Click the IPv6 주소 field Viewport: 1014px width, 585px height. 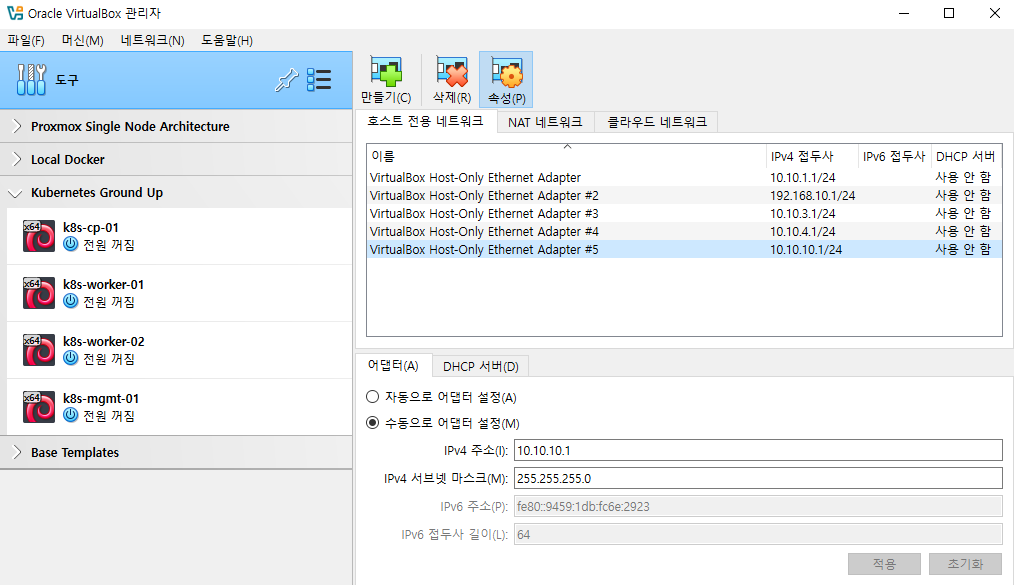pyautogui.click(x=758, y=506)
